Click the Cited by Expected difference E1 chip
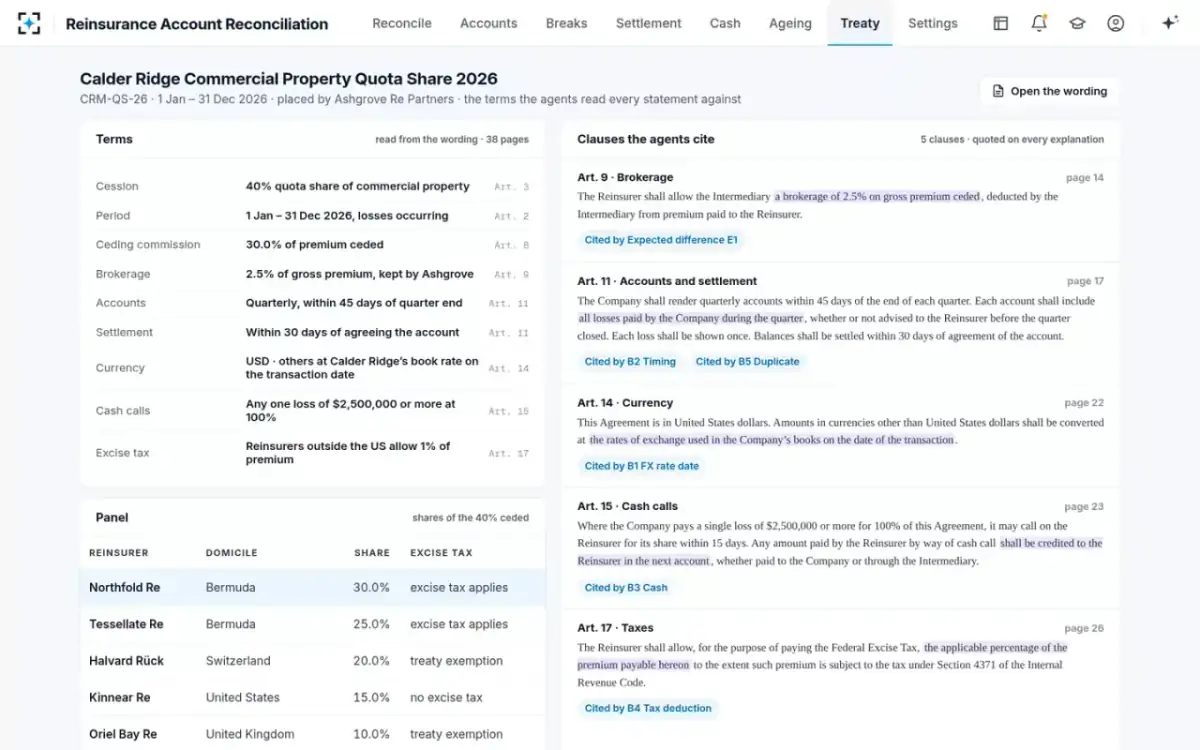This screenshot has height=750, width=1200. coord(661,240)
